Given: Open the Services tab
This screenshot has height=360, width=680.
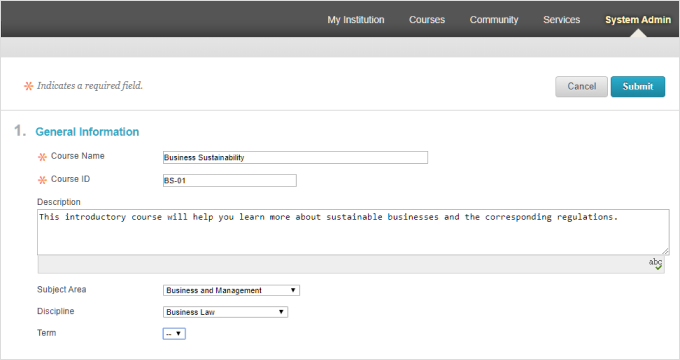Looking at the screenshot, I should click(x=561, y=20).
